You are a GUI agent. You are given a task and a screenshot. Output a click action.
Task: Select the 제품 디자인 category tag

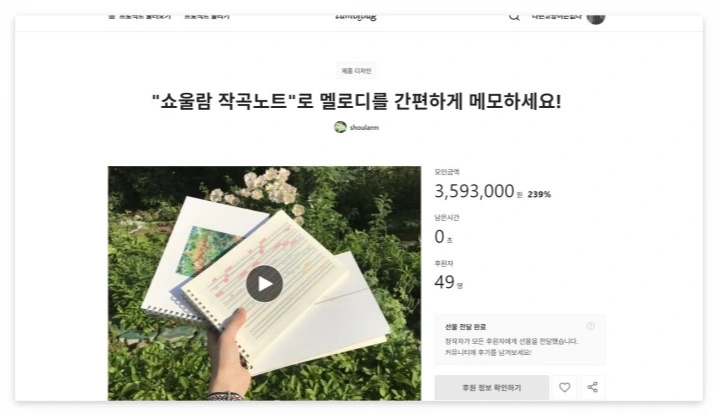[x=356, y=71]
